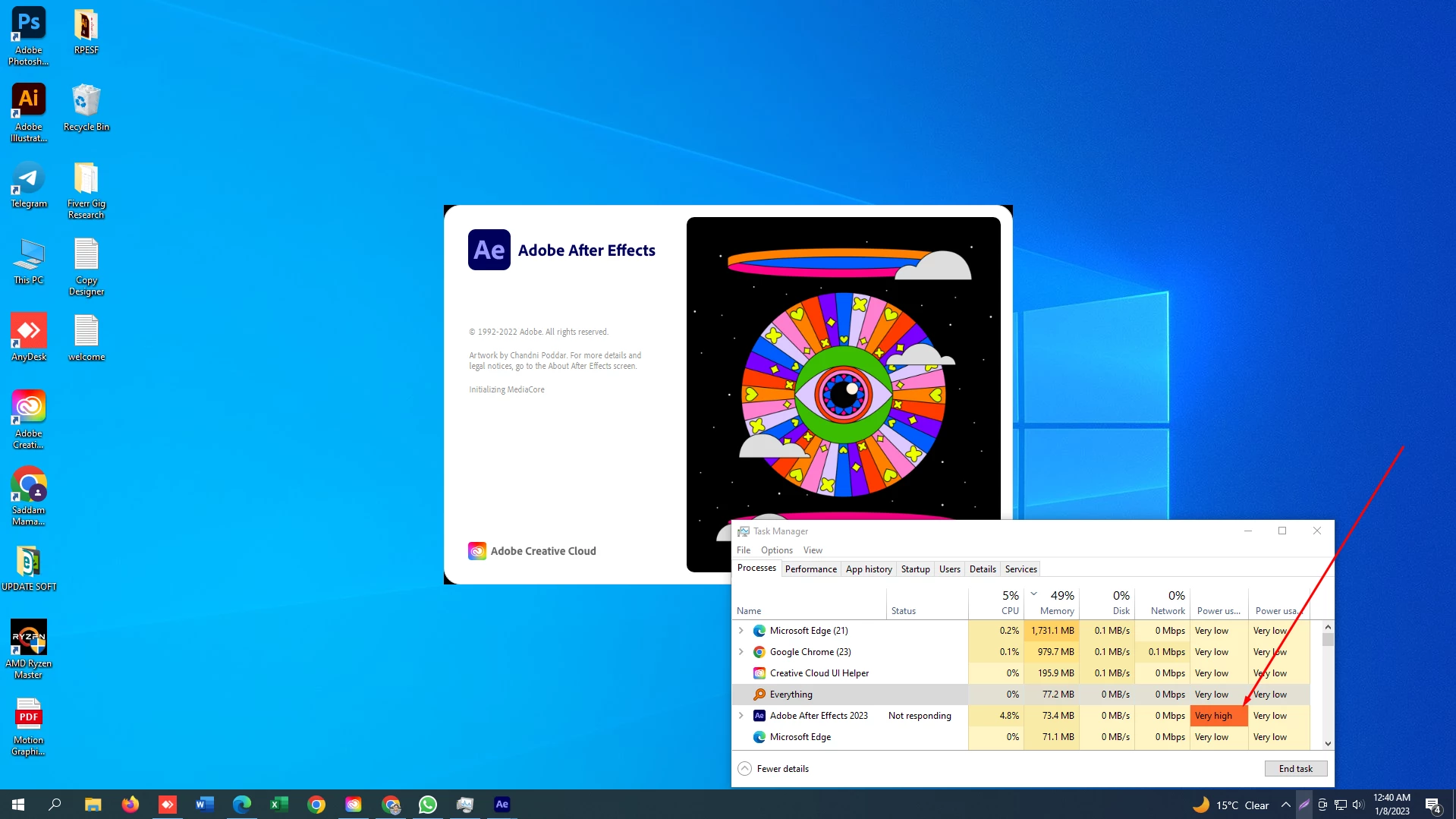Open the weather widget showing 15°C Clear
This screenshot has width=1456, height=819.
tap(1231, 805)
